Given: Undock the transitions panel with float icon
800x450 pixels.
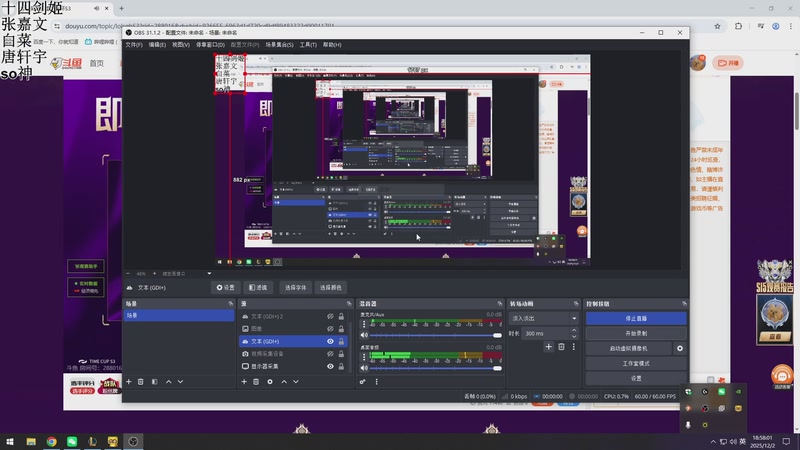Looking at the screenshot, I should point(576,304).
